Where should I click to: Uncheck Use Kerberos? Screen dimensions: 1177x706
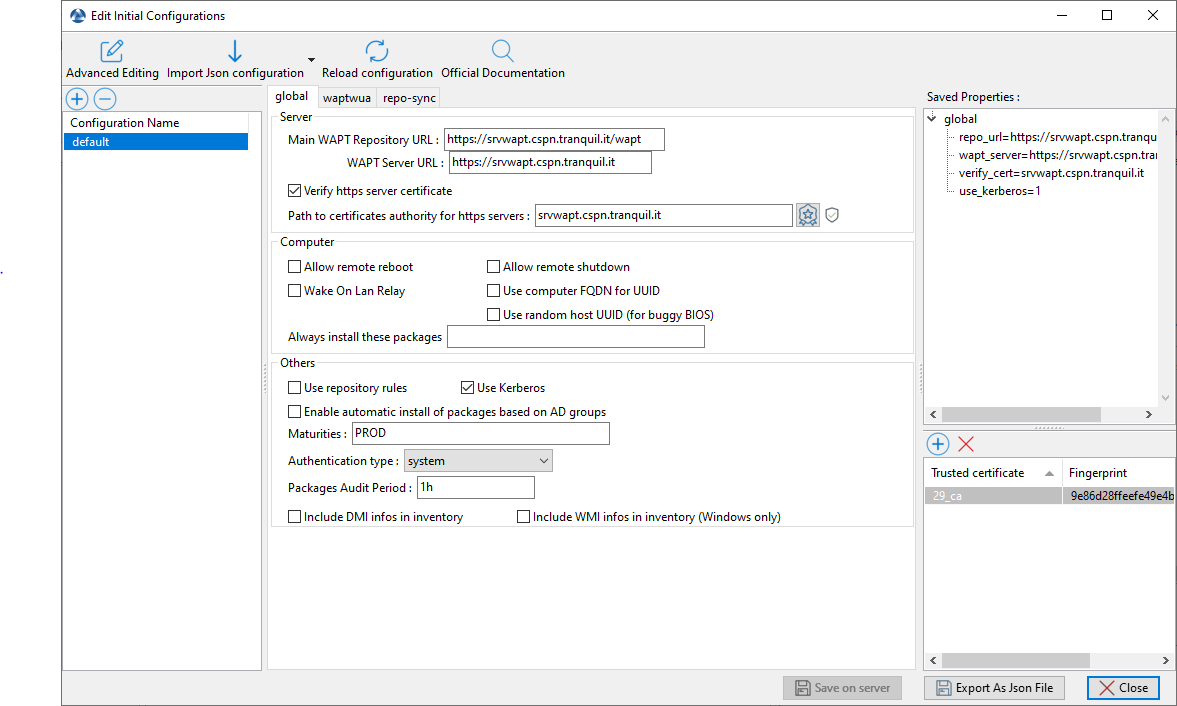click(x=468, y=388)
